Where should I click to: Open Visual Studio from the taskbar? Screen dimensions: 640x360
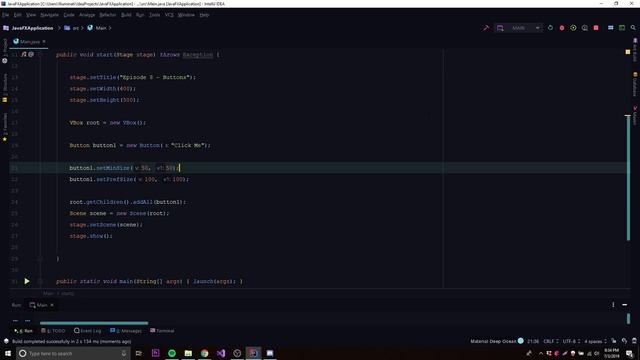221,353
